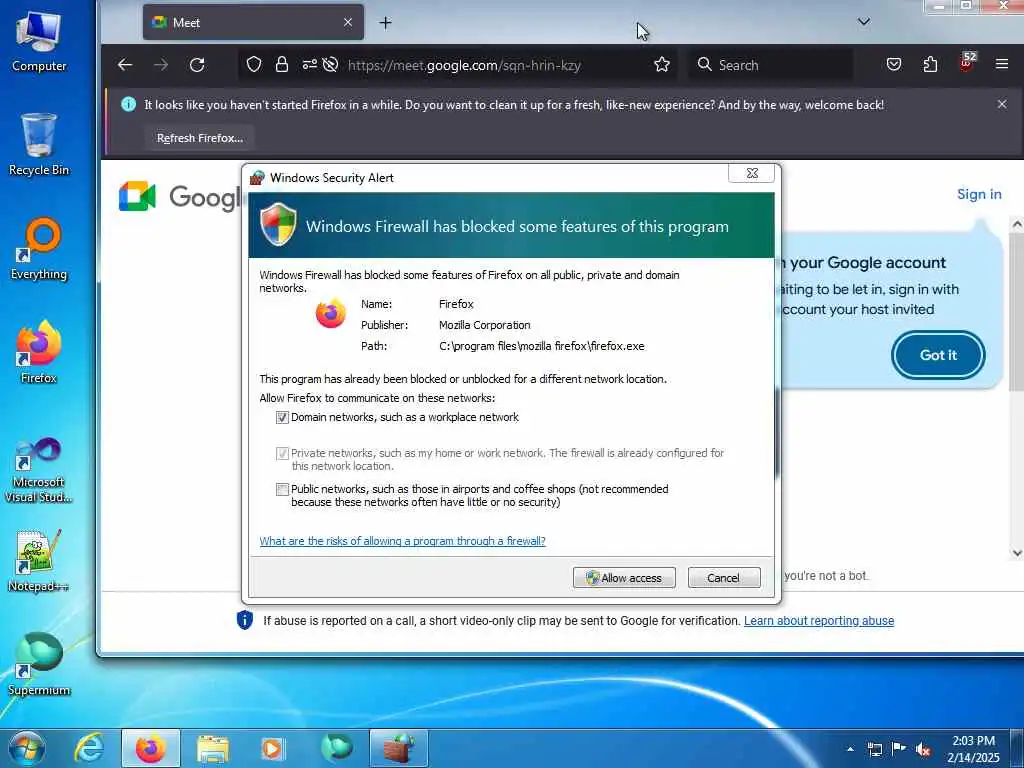
Task: Dismiss the Firefox refresh notification bar
Action: (x=1002, y=104)
